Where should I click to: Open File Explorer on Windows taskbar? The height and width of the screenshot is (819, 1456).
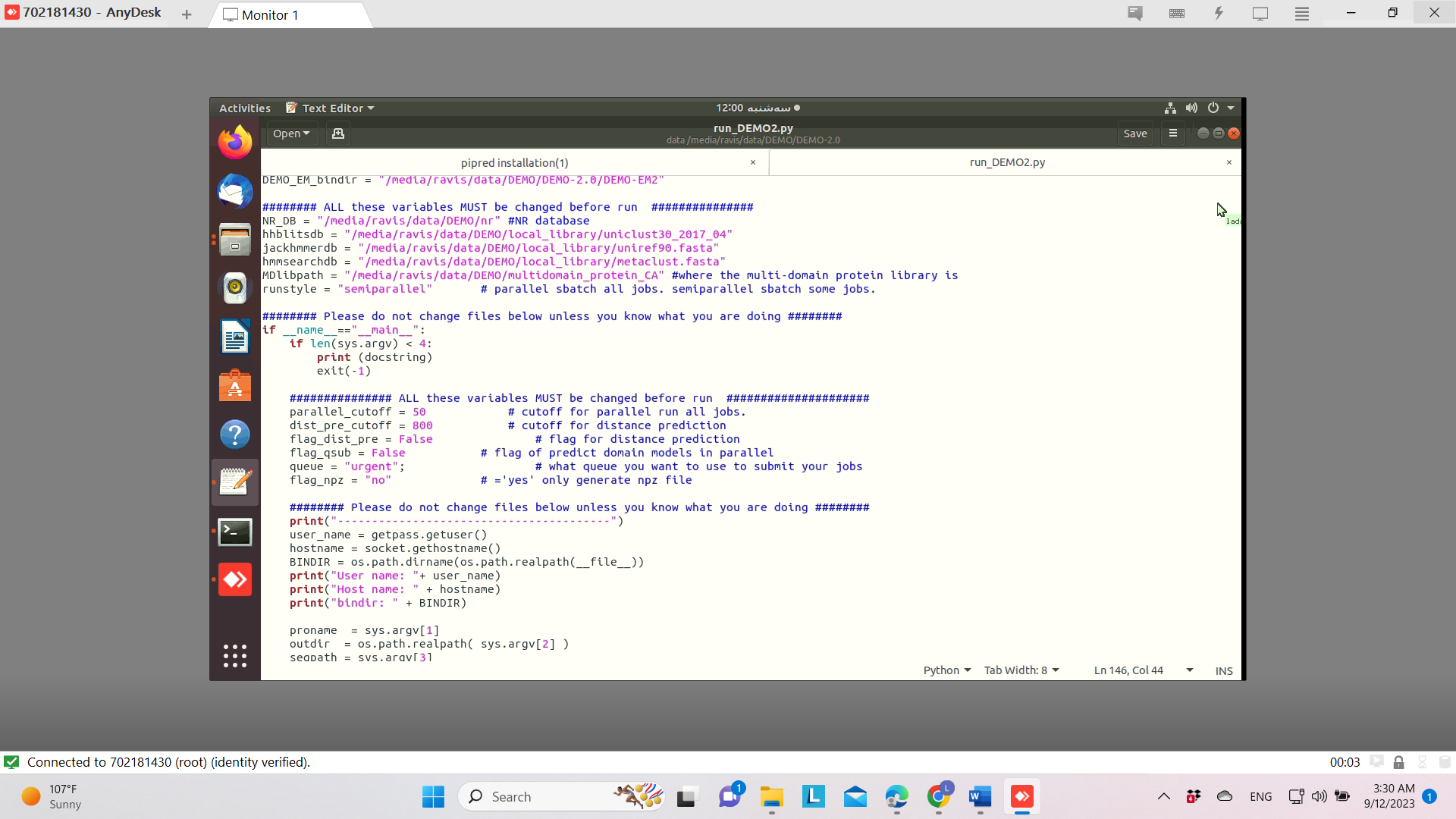(x=772, y=797)
